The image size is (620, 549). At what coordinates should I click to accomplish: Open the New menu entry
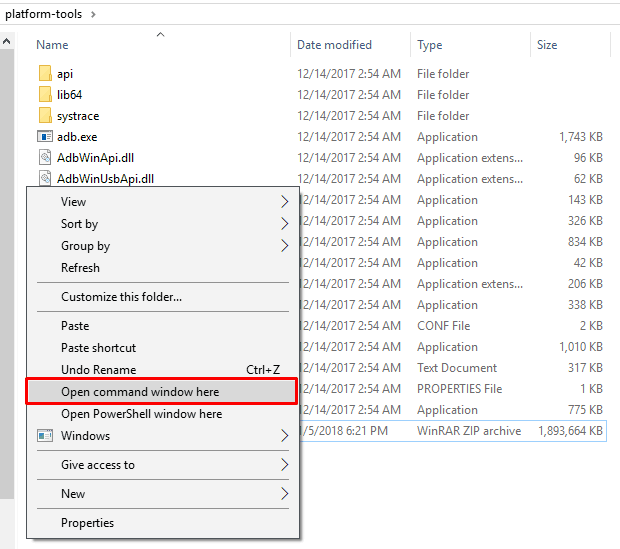161,494
